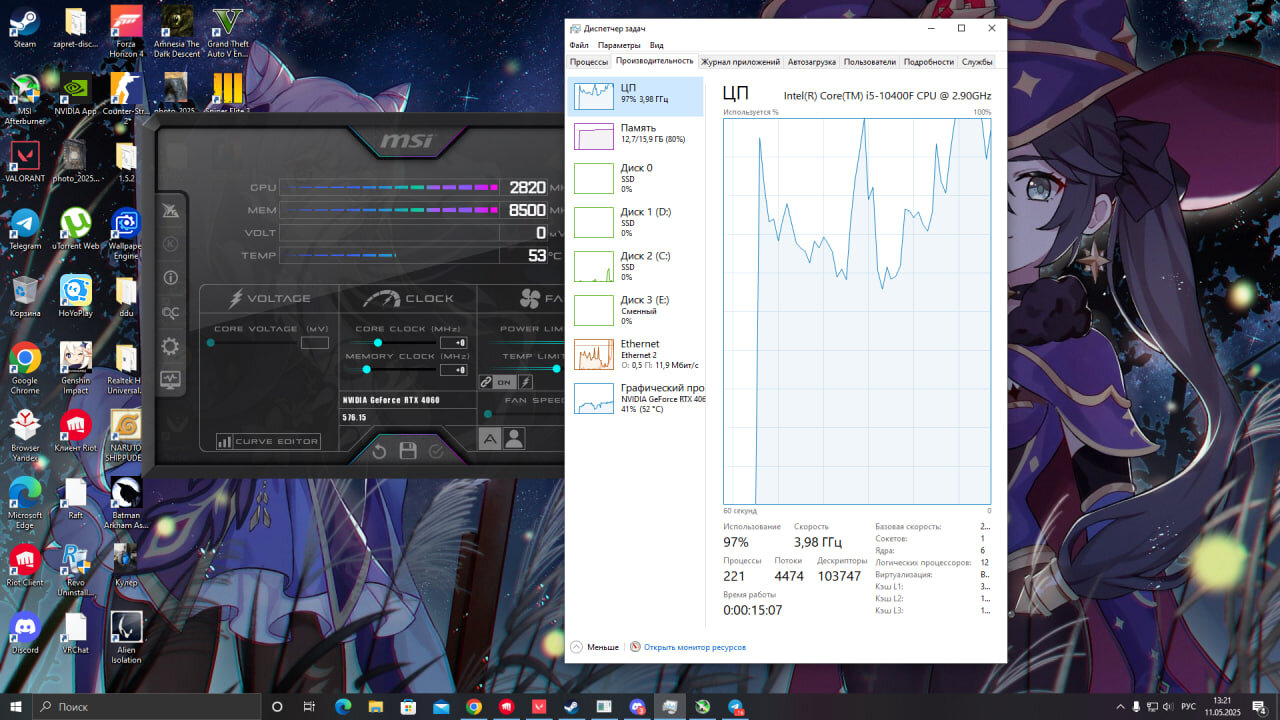Screen dimensions: 1280x720
Task: Select the Память item in performance list
Action: pyautogui.click(x=636, y=134)
